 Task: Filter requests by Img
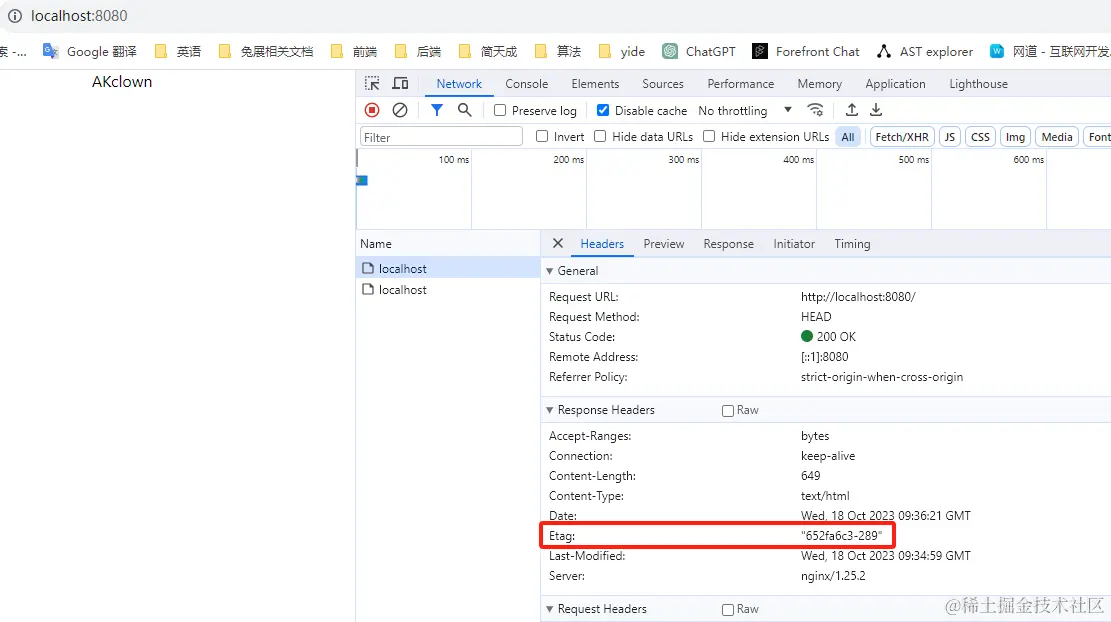point(1015,137)
